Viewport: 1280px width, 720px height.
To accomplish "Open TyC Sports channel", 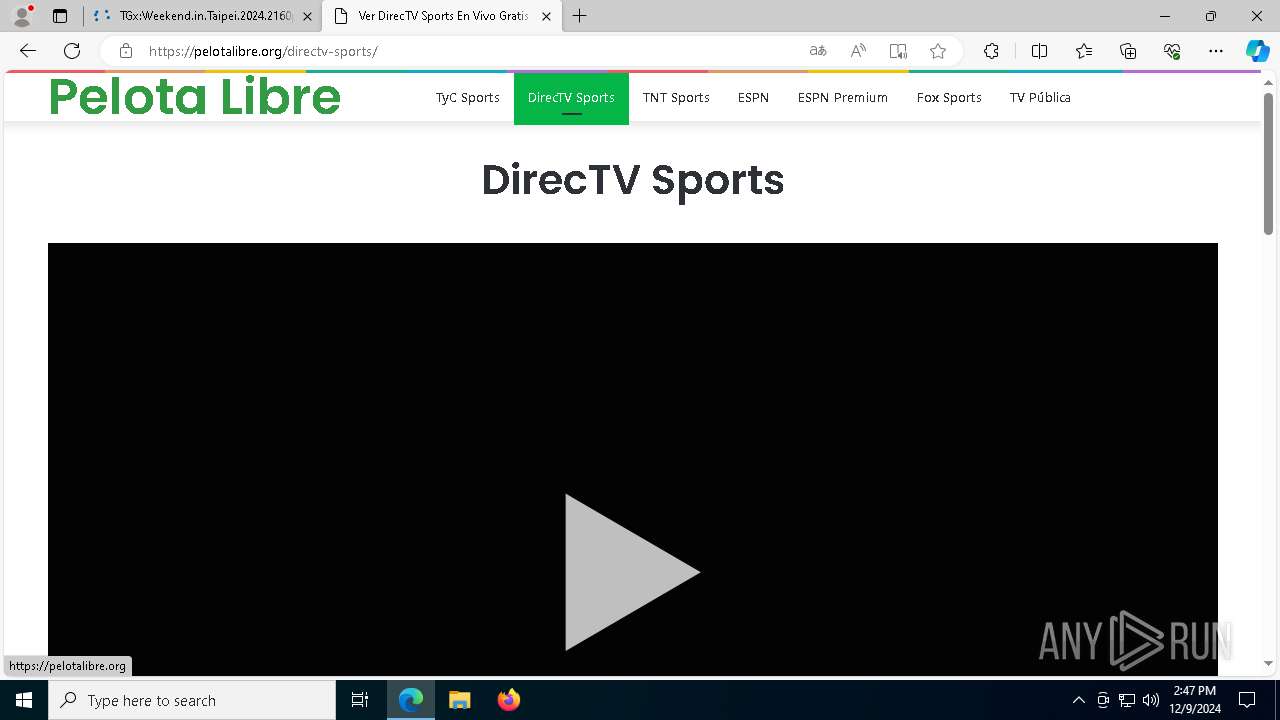I will coord(467,97).
